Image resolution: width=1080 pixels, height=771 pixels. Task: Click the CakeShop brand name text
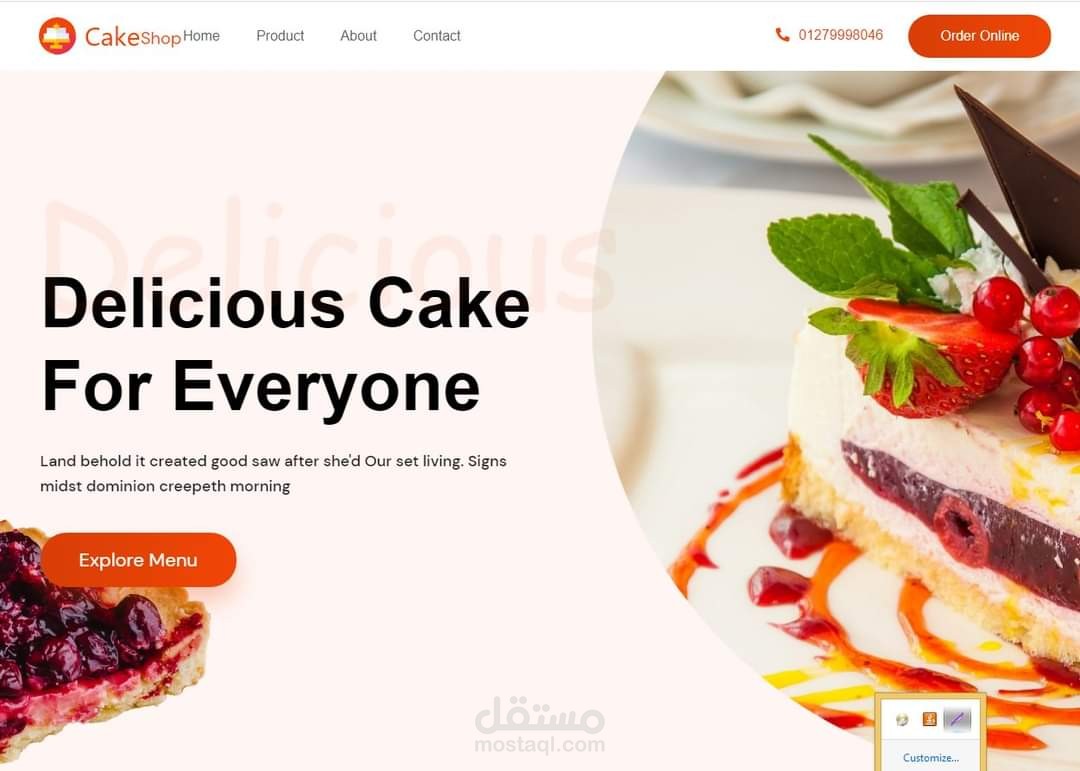(133, 37)
